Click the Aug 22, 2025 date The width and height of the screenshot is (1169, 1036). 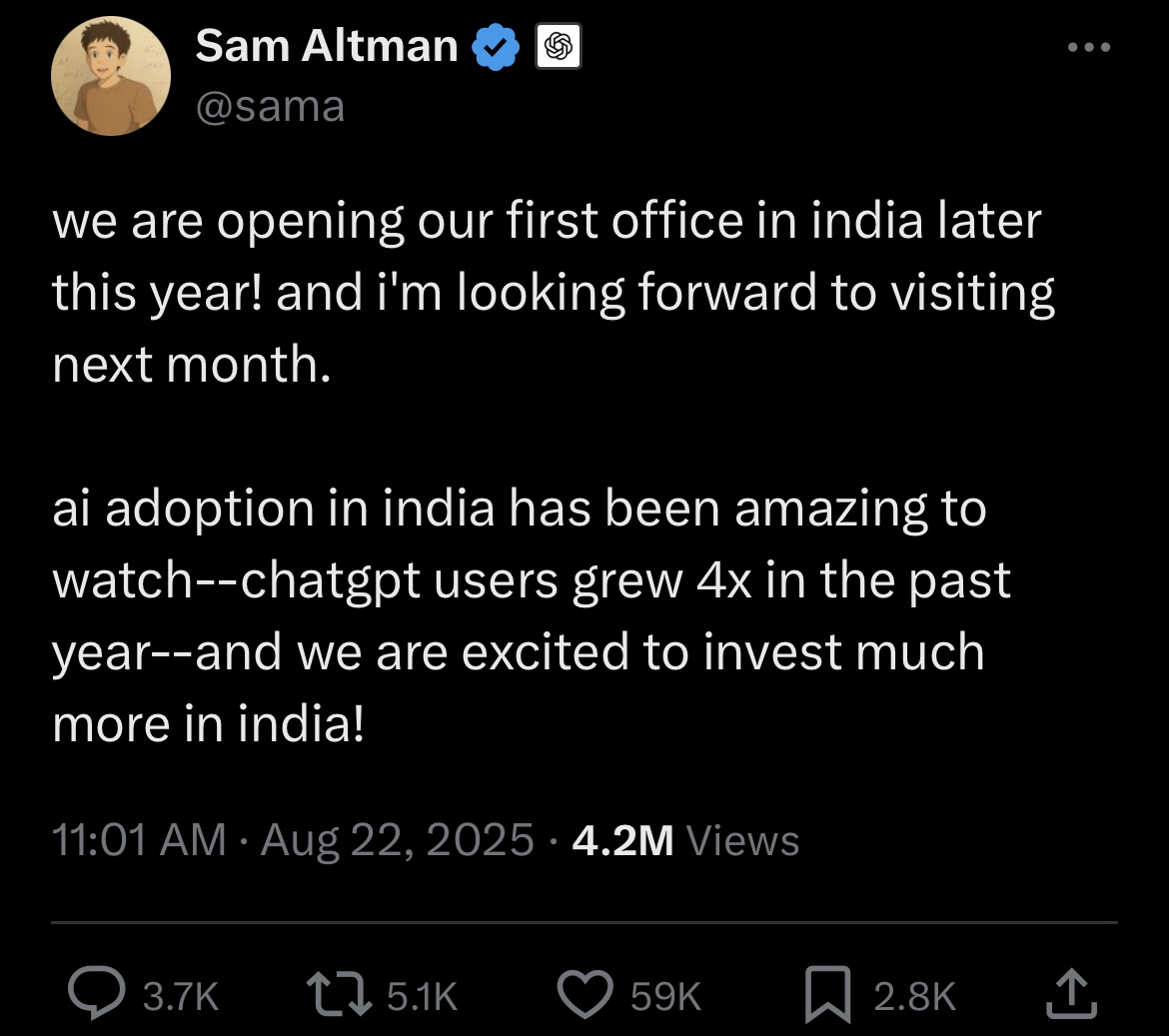398,841
